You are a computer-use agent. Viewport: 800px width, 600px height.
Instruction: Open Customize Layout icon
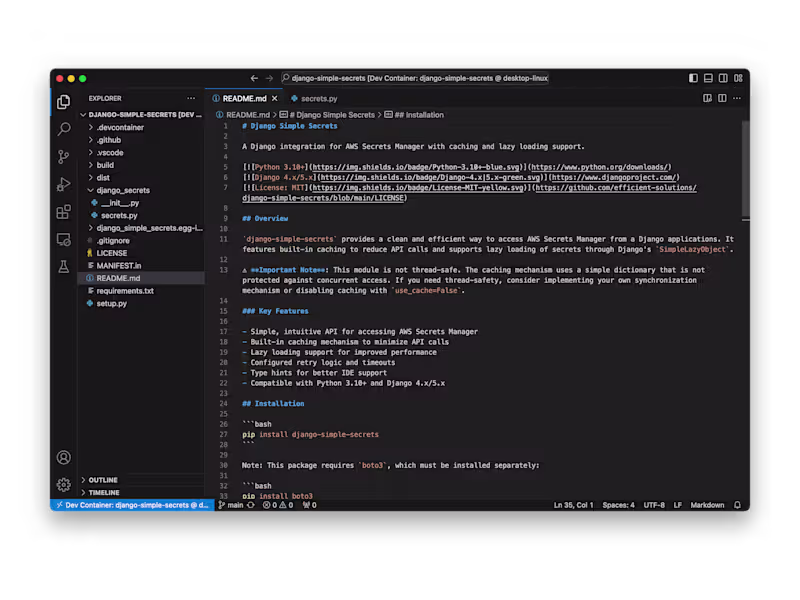point(738,78)
